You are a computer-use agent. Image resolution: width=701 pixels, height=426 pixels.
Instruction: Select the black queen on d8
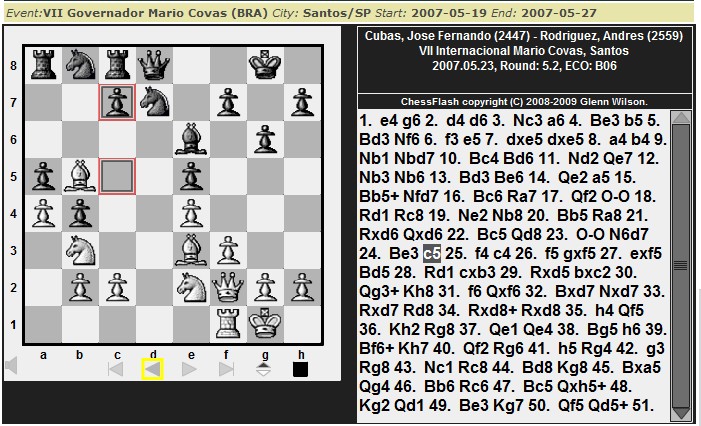[x=153, y=66]
